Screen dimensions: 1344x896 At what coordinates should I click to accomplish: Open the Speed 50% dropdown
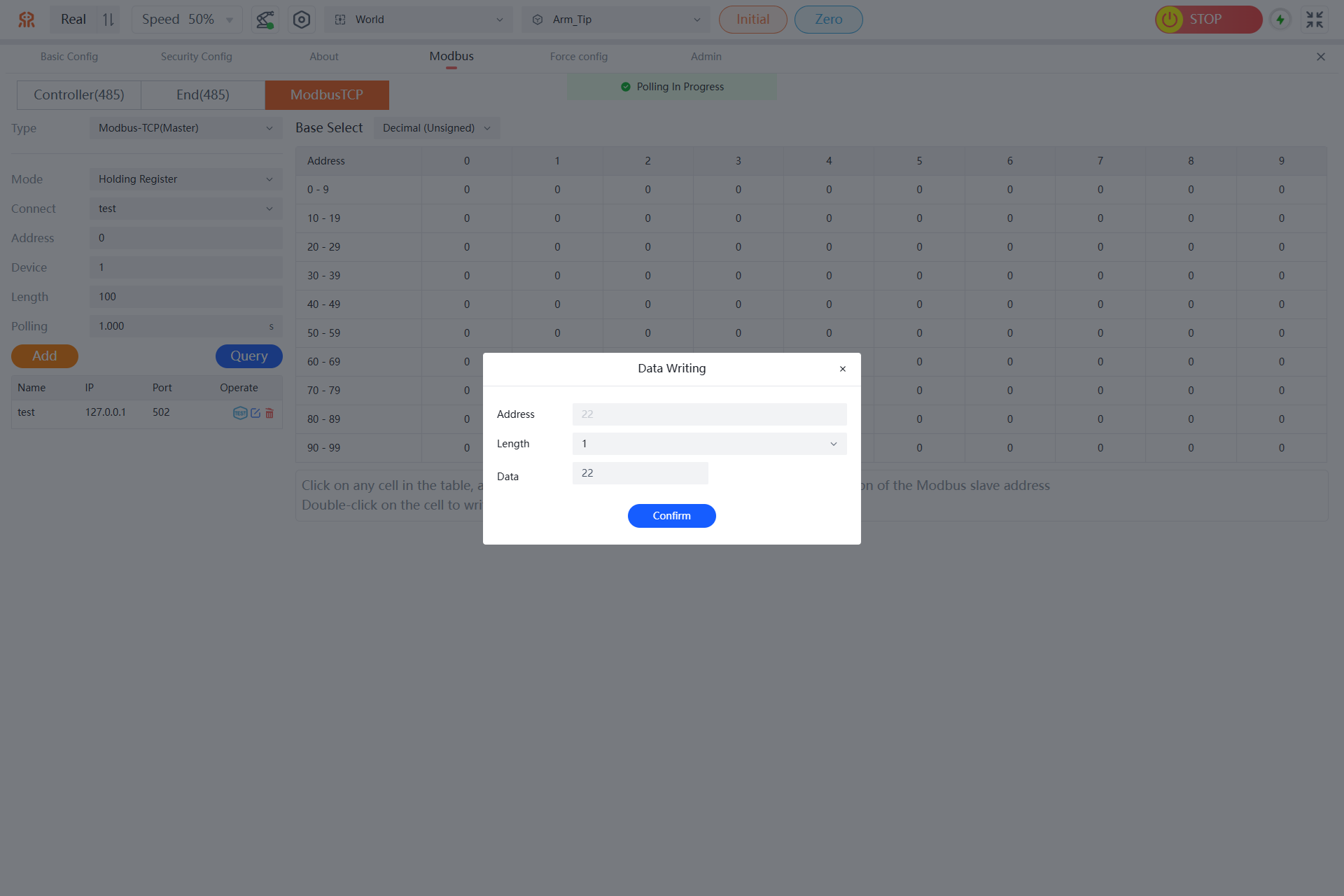tap(187, 20)
